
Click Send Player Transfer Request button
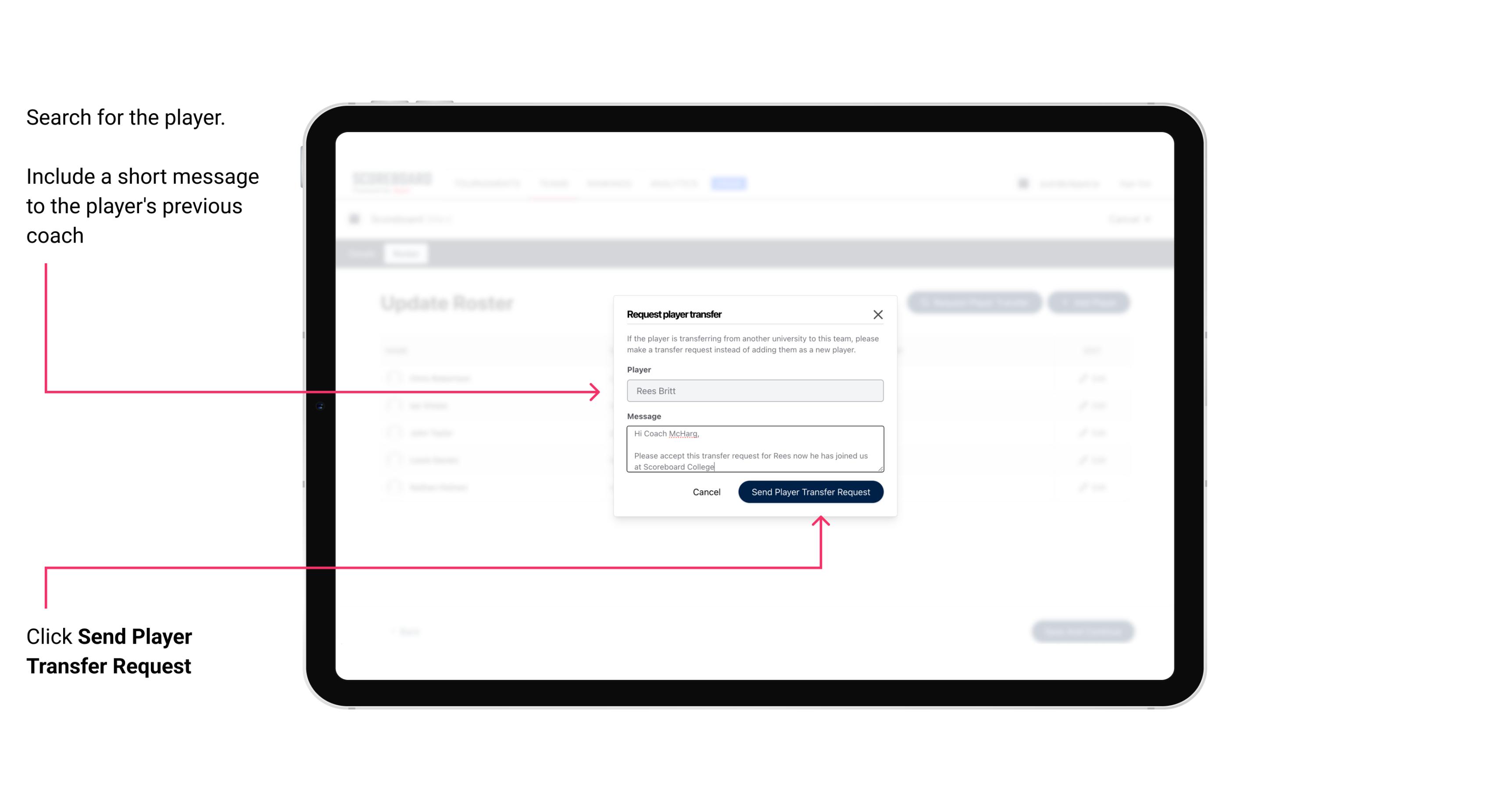[x=811, y=491]
